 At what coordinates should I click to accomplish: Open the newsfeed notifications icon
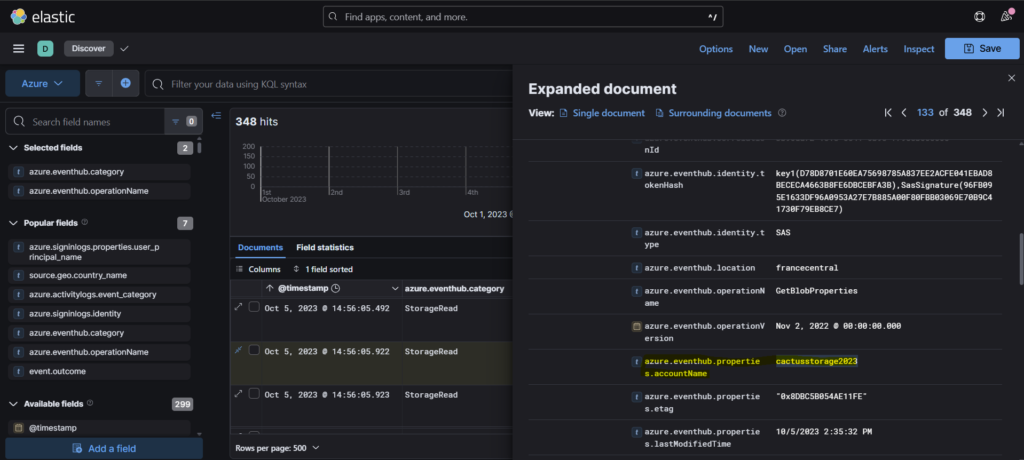tap(1006, 17)
